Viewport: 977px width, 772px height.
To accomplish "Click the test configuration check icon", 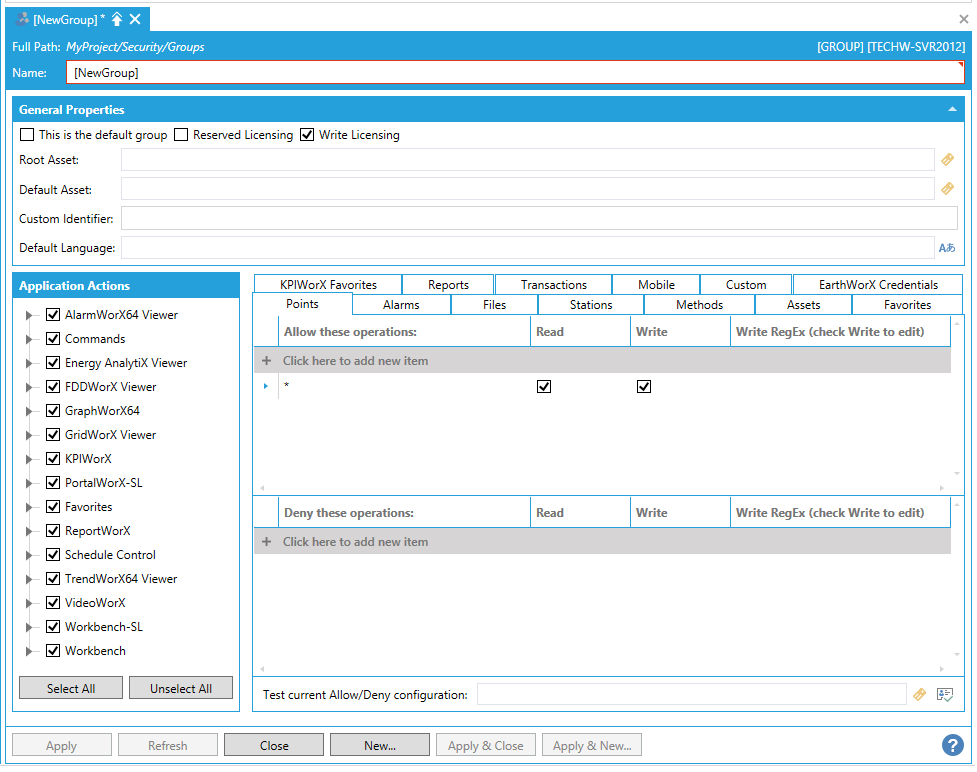I will pos(945,694).
